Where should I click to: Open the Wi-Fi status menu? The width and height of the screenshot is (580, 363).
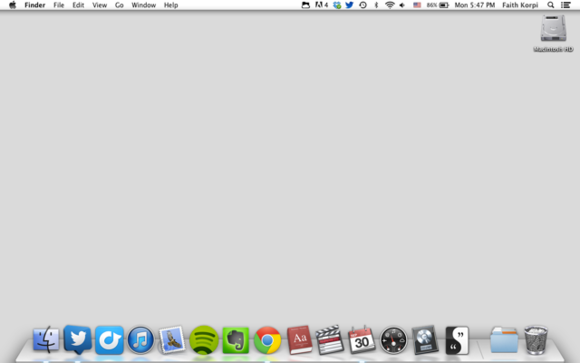390,5
